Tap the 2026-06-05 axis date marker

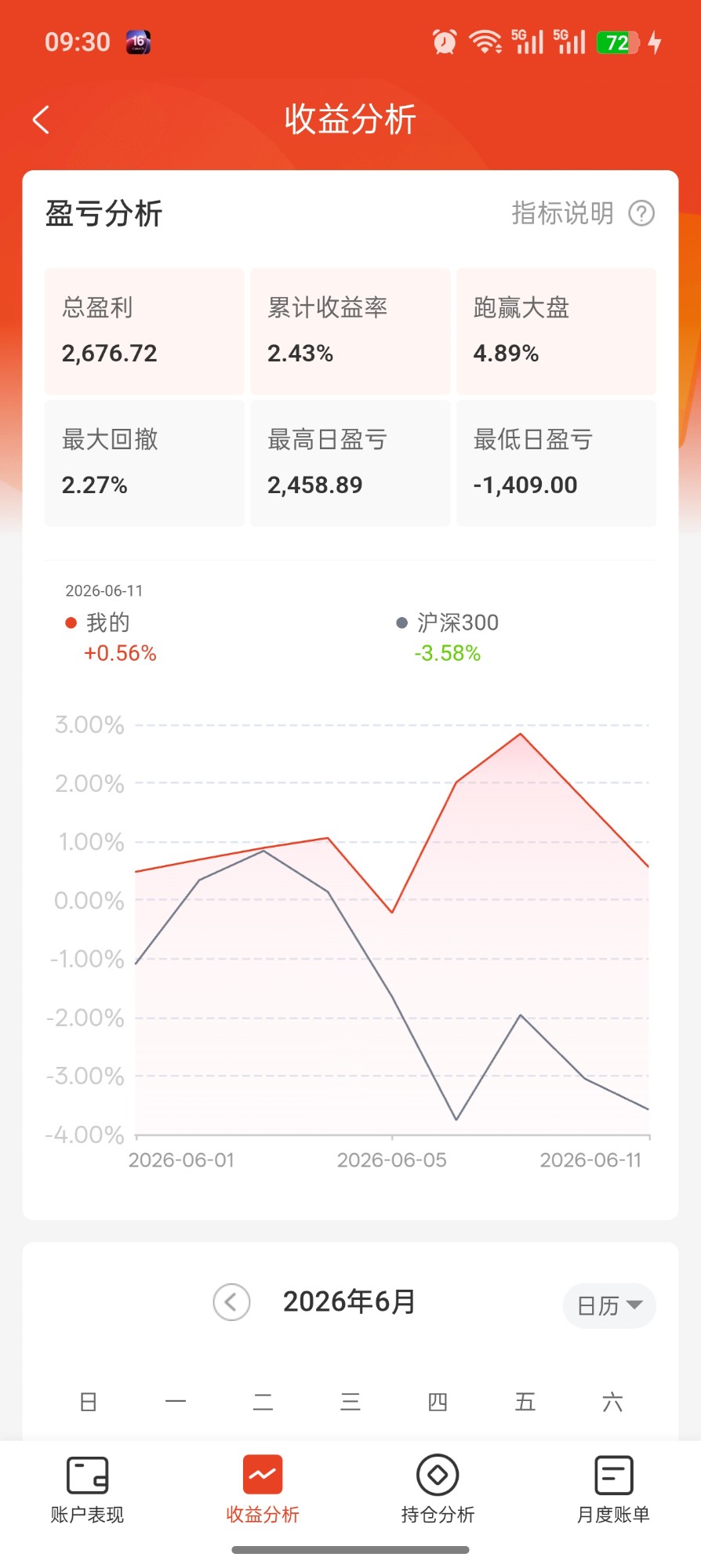[391, 1160]
